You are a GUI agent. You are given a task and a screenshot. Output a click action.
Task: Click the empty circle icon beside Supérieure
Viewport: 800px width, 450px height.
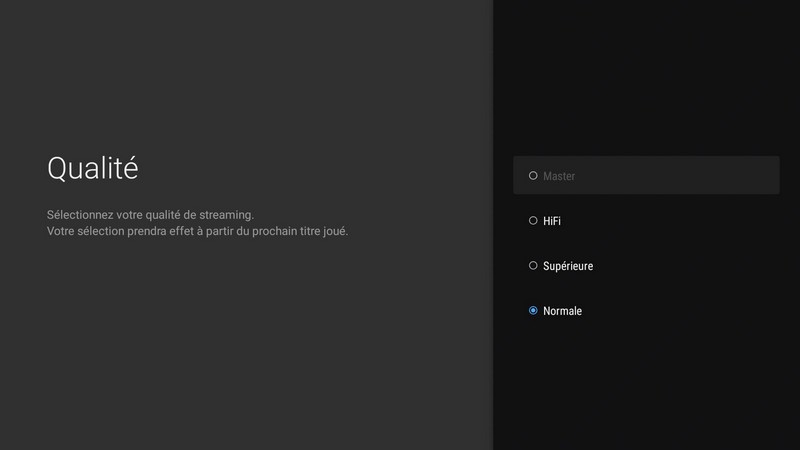[x=533, y=266]
